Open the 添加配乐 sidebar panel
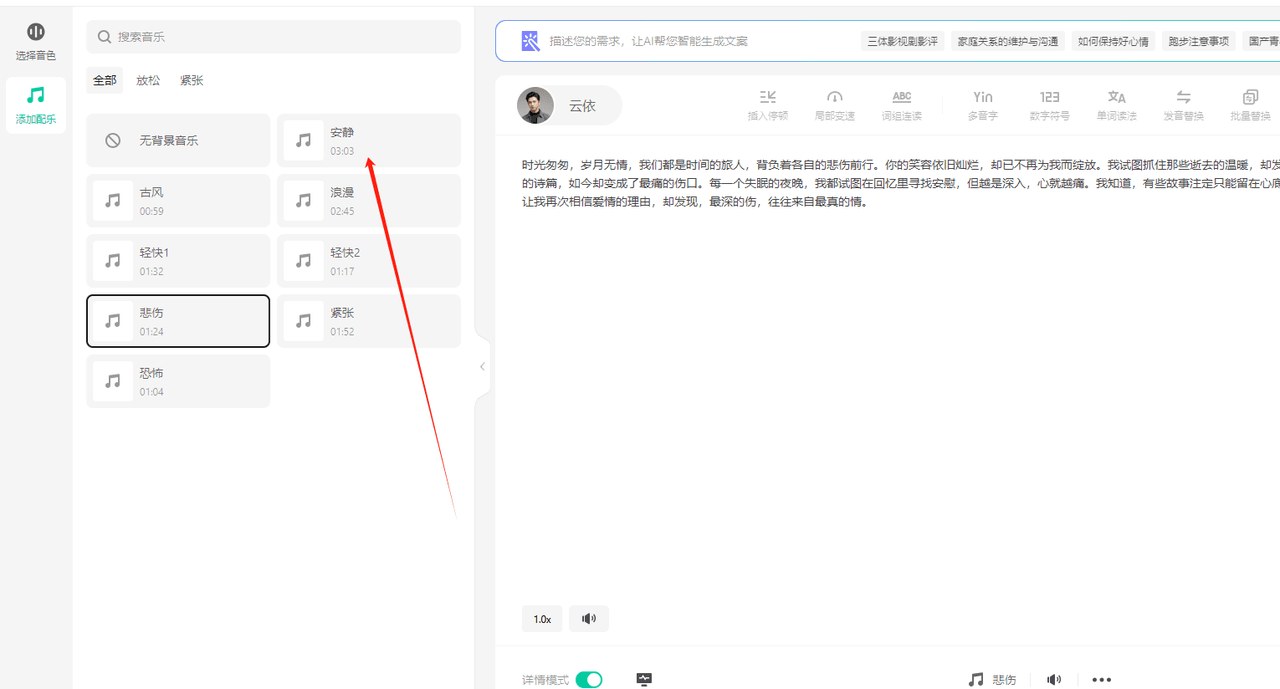The height and width of the screenshot is (689, 1280). [36, 105]
